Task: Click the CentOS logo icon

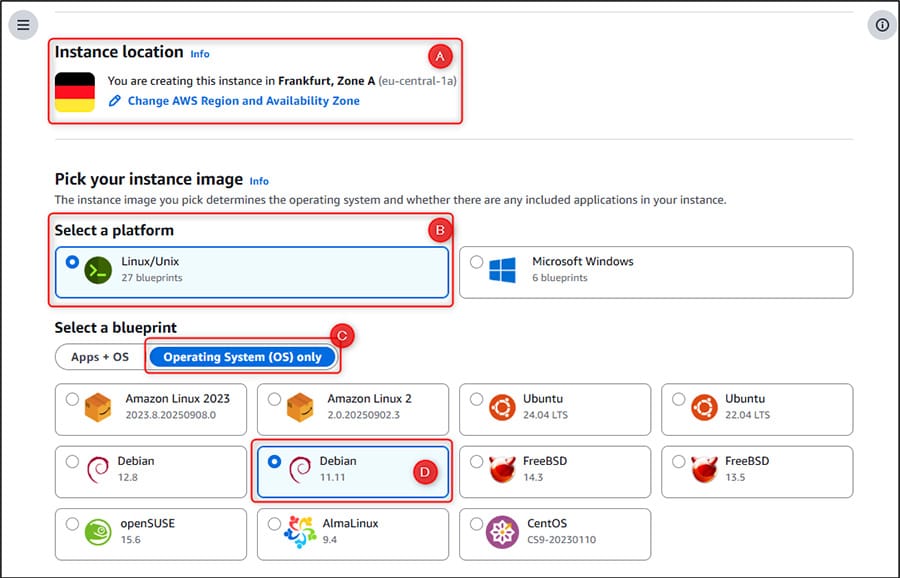Action: pos(502,531)
